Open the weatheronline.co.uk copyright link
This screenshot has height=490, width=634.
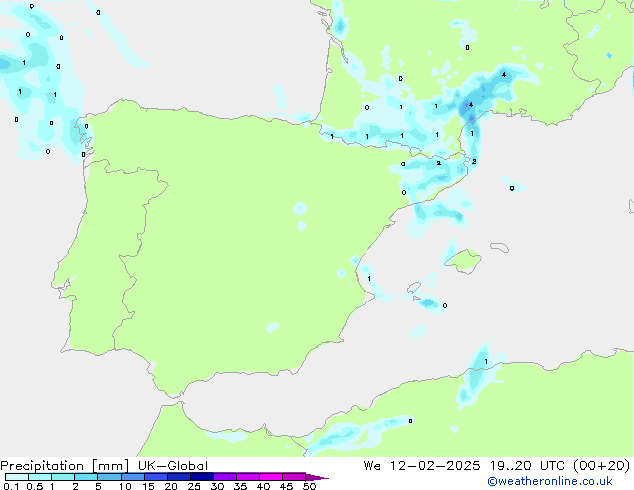click(549, 481)
